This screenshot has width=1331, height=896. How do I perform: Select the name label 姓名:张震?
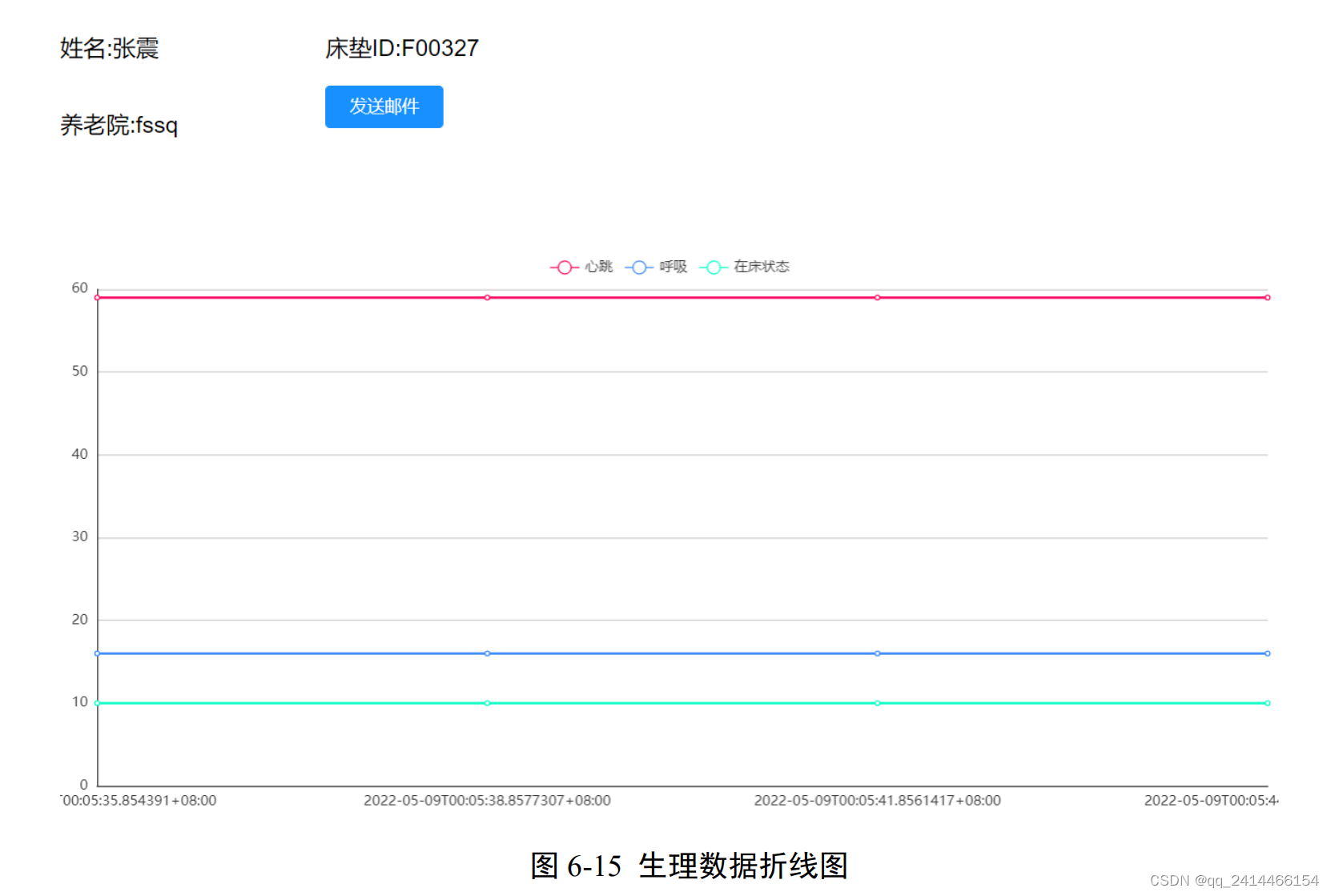click(x=110, y=49)
